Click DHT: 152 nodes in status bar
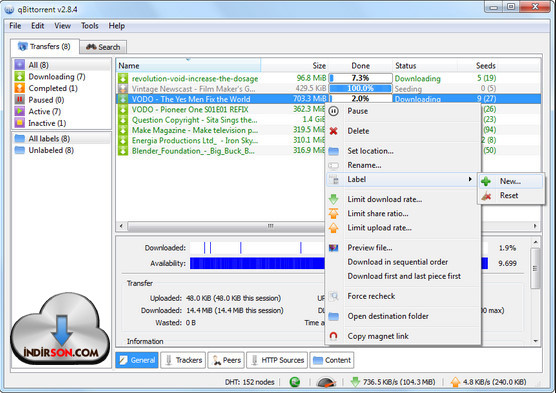Screen dimensions: 556x393 tap(249, 382)
